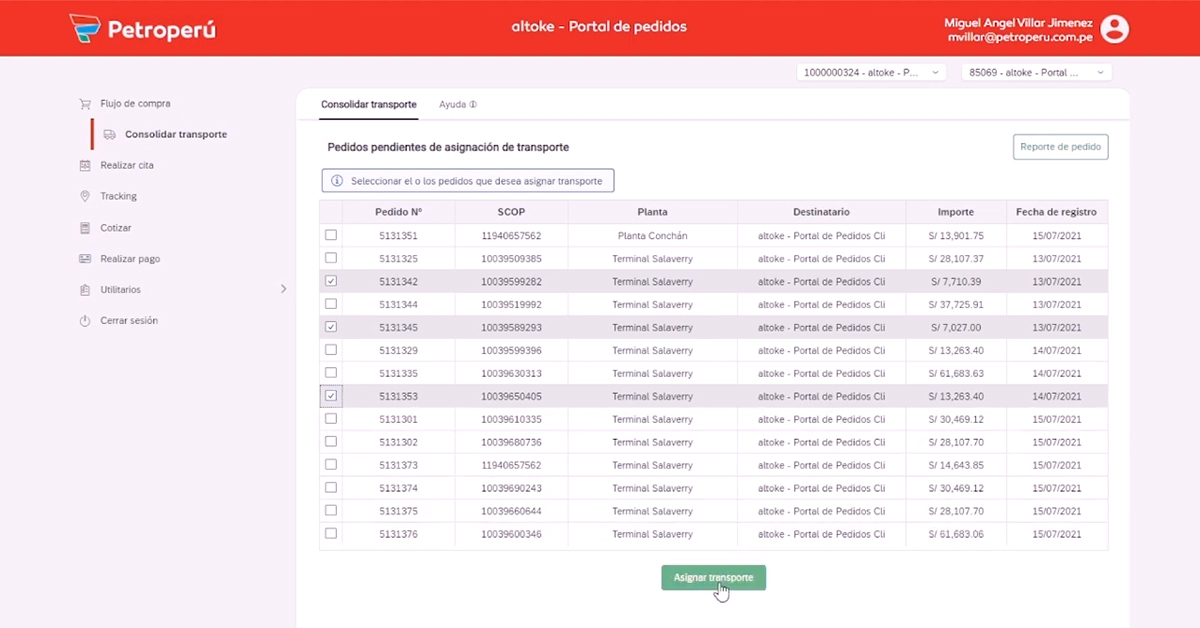Click the Cerrar sesión power icon

(85, 321)
